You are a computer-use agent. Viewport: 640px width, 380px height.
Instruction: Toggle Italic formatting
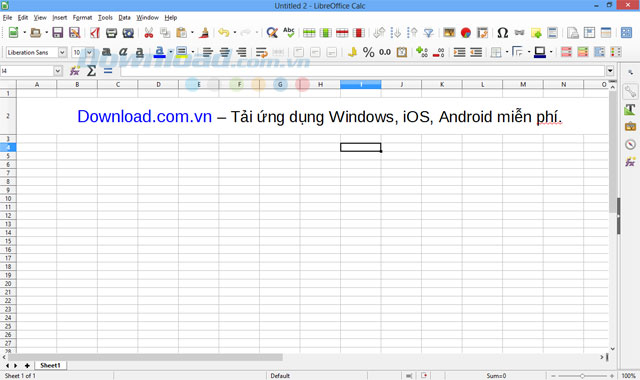click(123, 52)
